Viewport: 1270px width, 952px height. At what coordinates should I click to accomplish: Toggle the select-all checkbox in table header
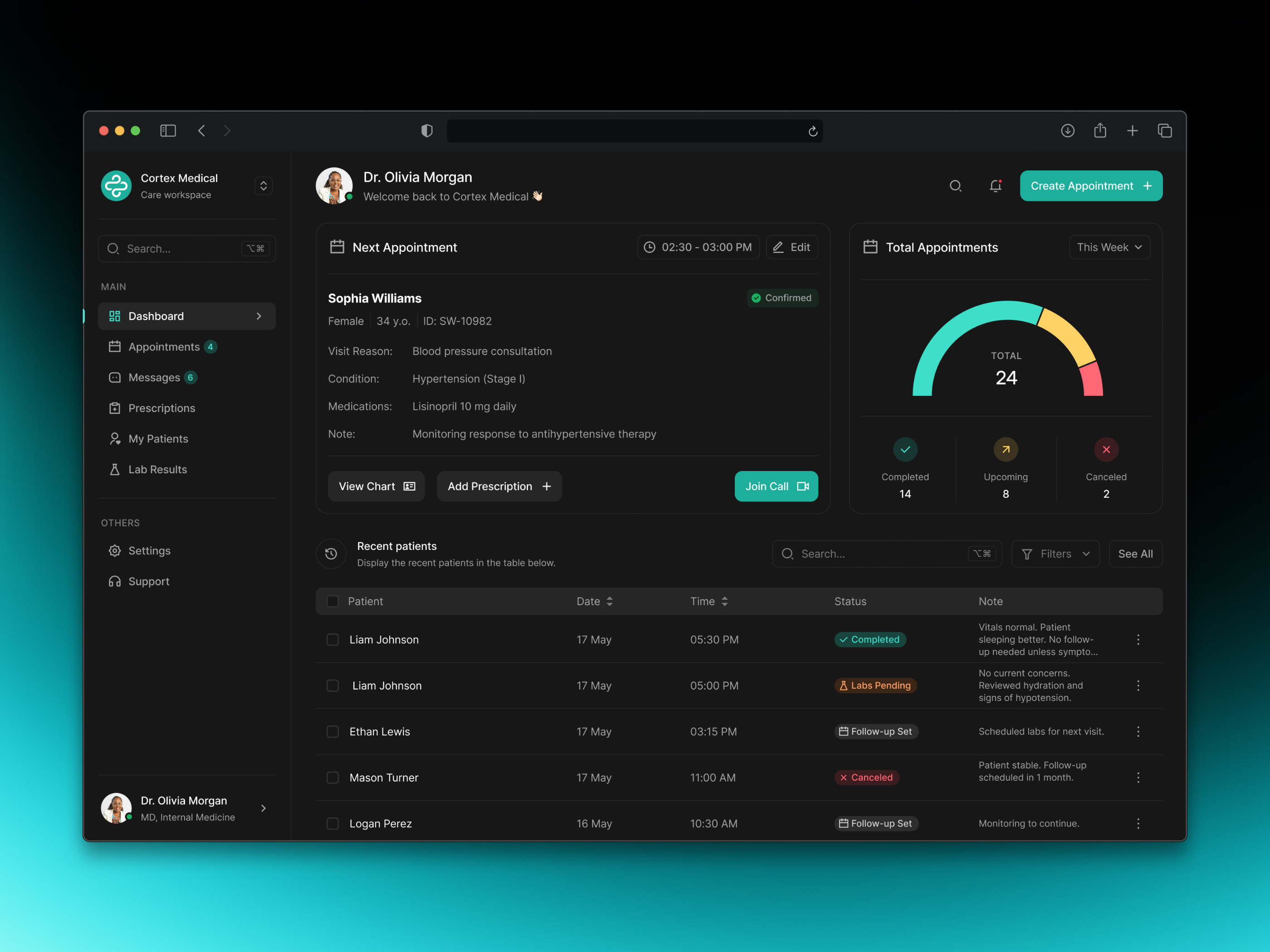pyautogui.click(x=332, y=601)
